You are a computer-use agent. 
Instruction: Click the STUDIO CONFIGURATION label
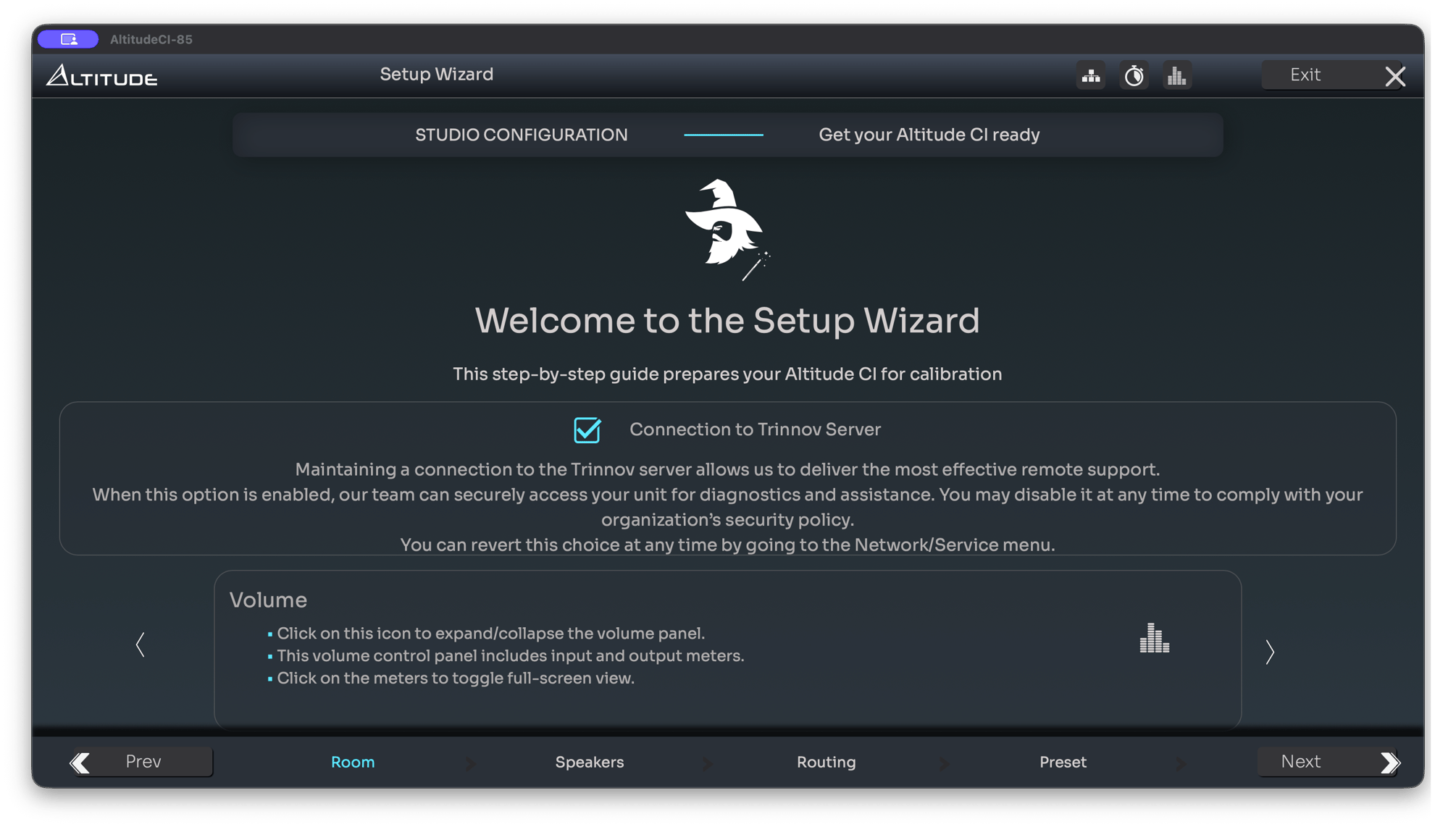click(521, 135)
